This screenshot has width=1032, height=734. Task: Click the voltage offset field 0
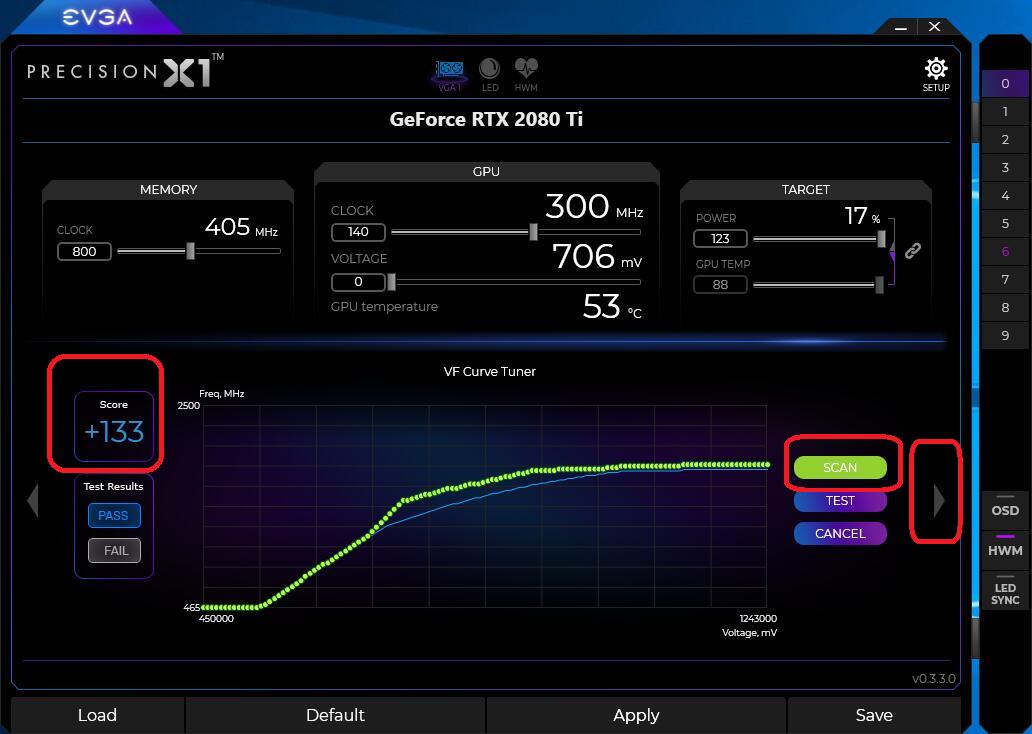click(x=358, y=282)
